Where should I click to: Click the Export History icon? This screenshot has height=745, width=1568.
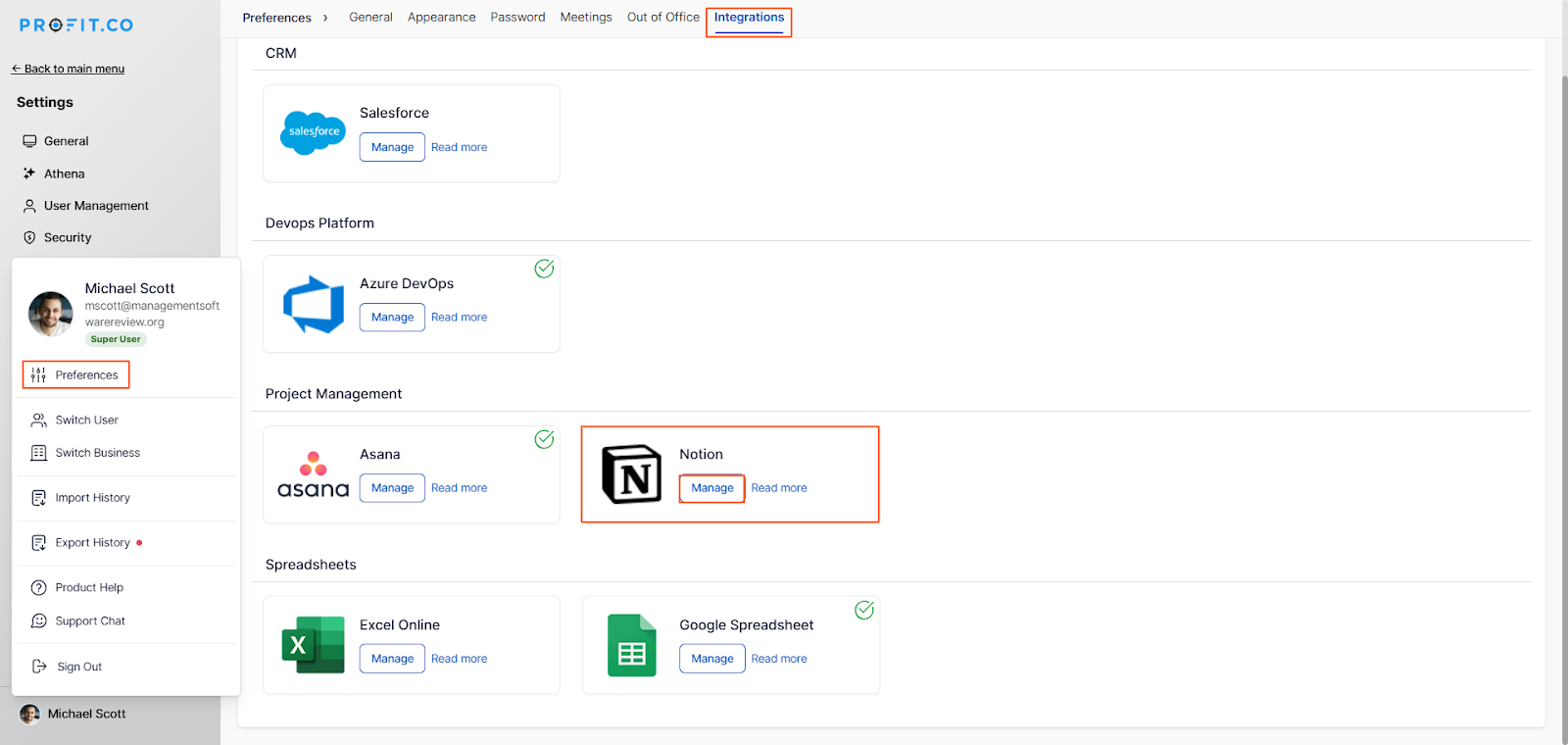coord(38,543)
